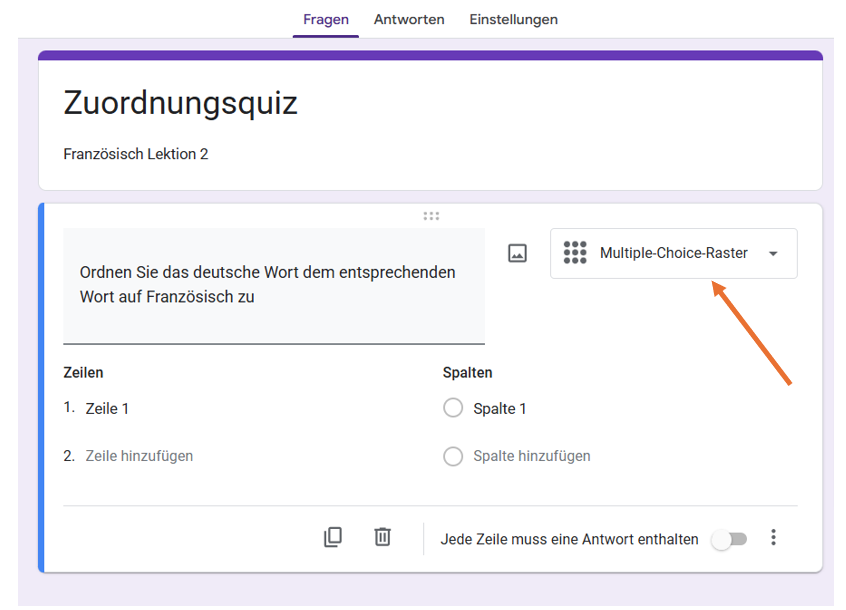
Task: Open the Einstellungen tab
Action: pyautogui.click(x=513, y=19)
